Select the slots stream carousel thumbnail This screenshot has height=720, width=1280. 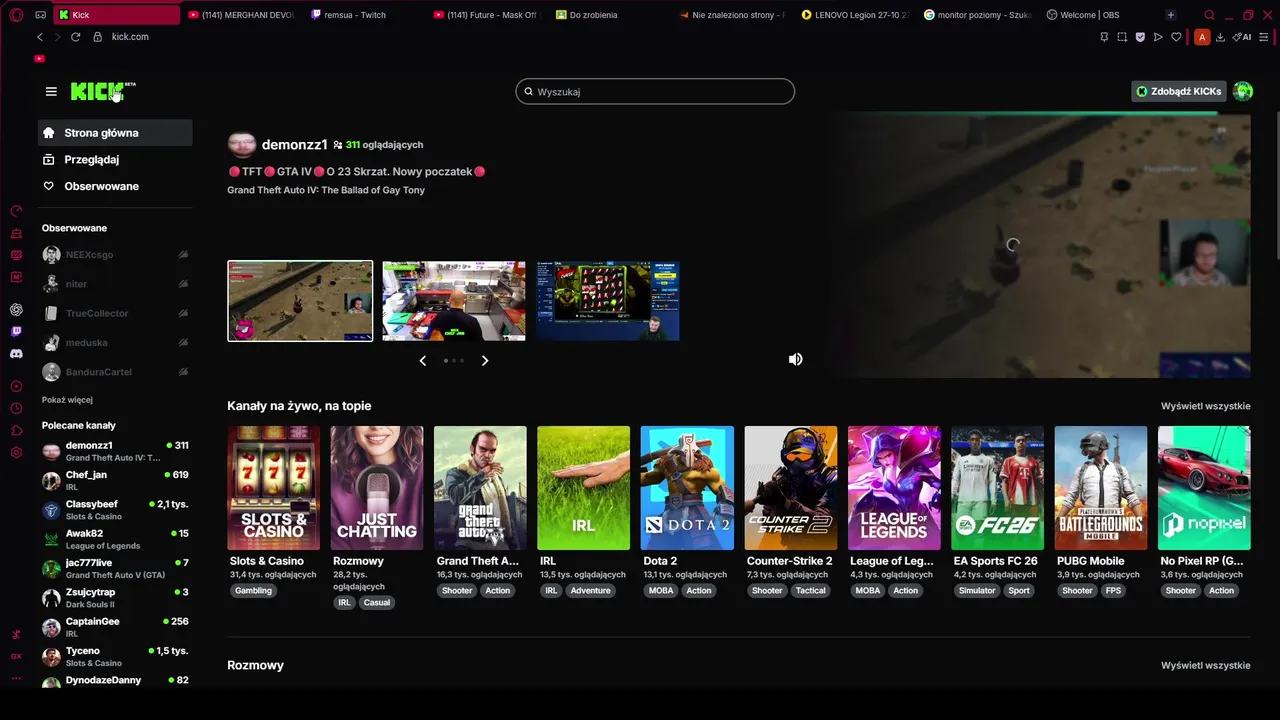pyautogui.click(x=608, y=301)
